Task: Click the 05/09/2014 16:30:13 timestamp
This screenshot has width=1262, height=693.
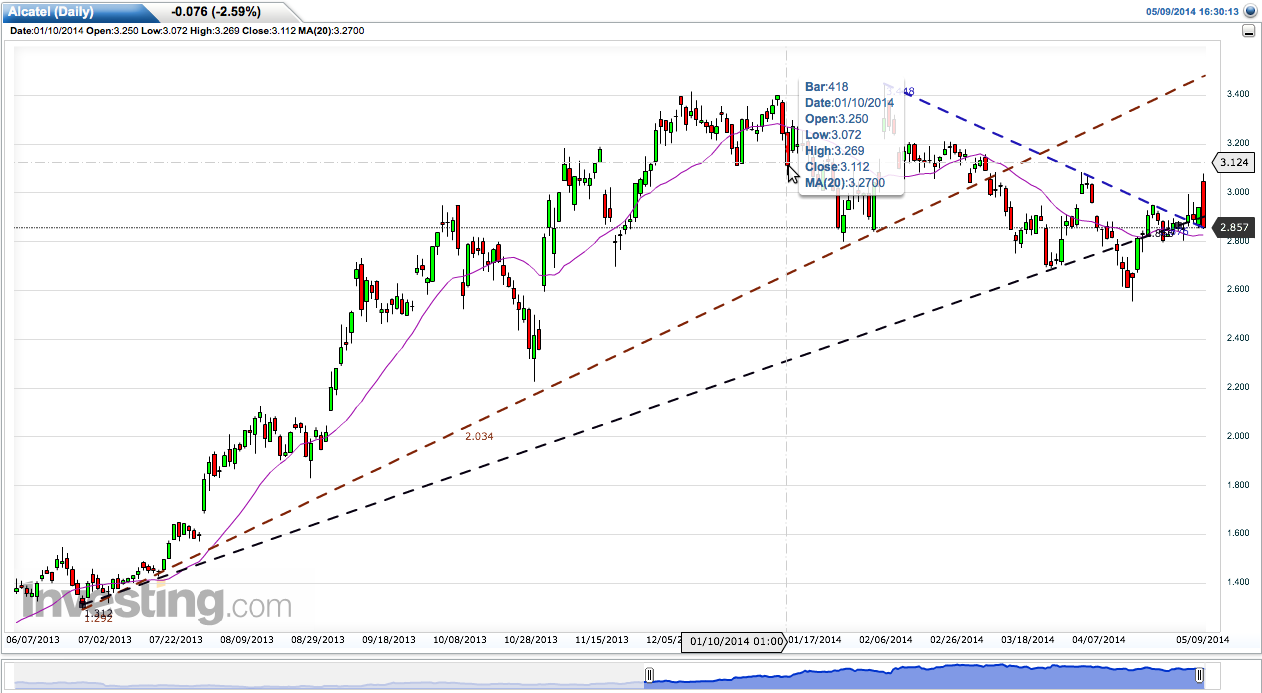Action: point(1192,12)
